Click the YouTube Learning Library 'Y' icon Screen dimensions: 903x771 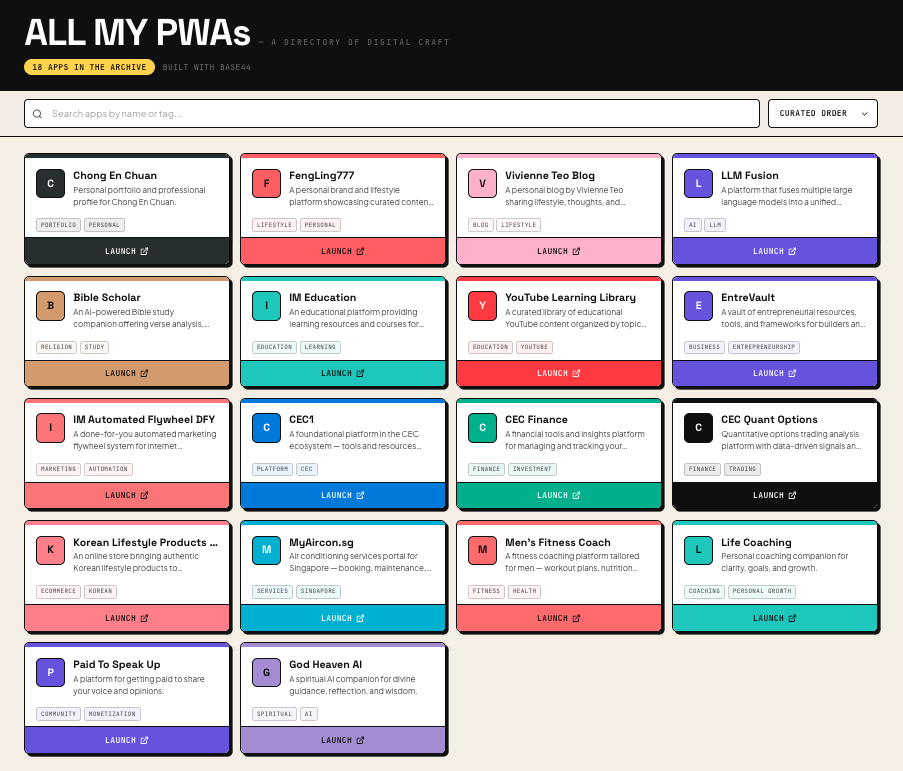pyautogui.click(x=483, y=305)
